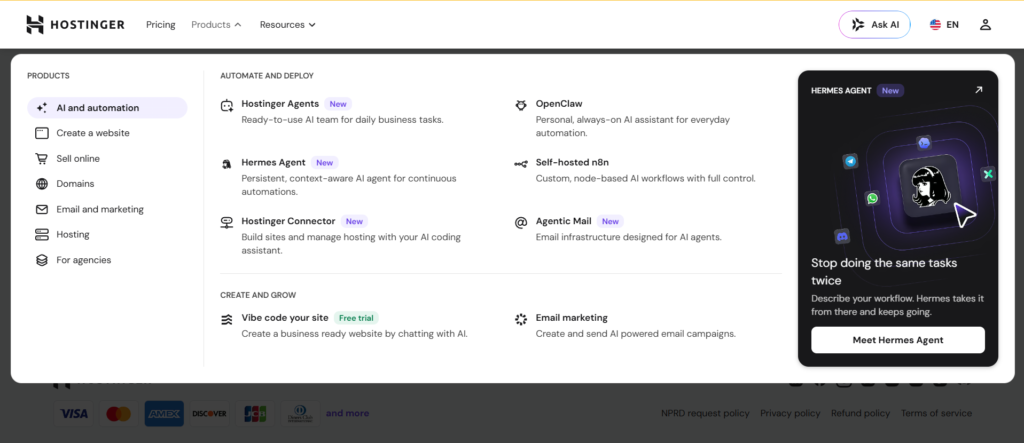Image resolution: width=1024 pixels, height=443 pixels.
Task: Click the Mastercard payment logo
Action: coord(119,414)
